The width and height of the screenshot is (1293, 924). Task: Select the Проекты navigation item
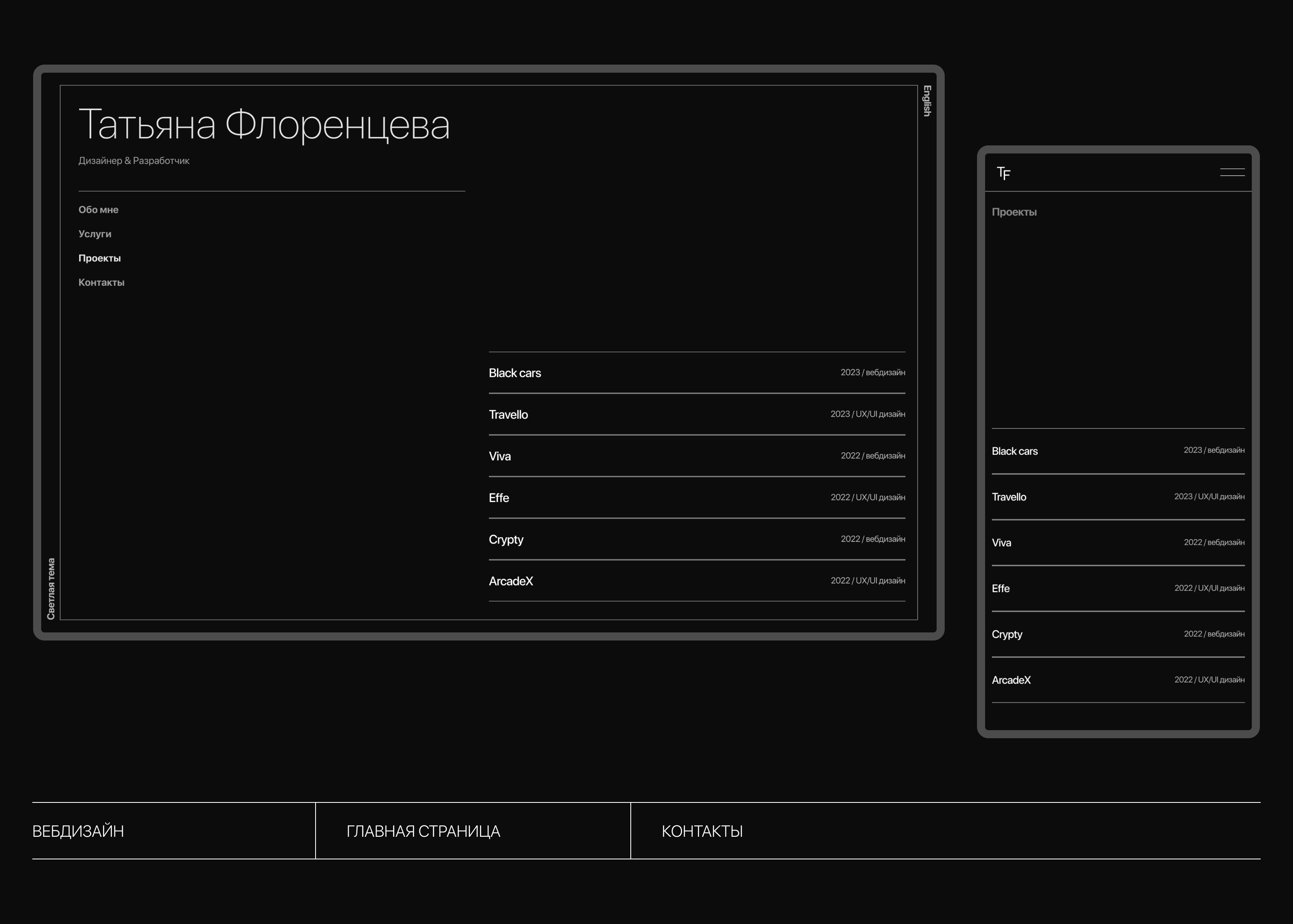click(x=99, y=258)
